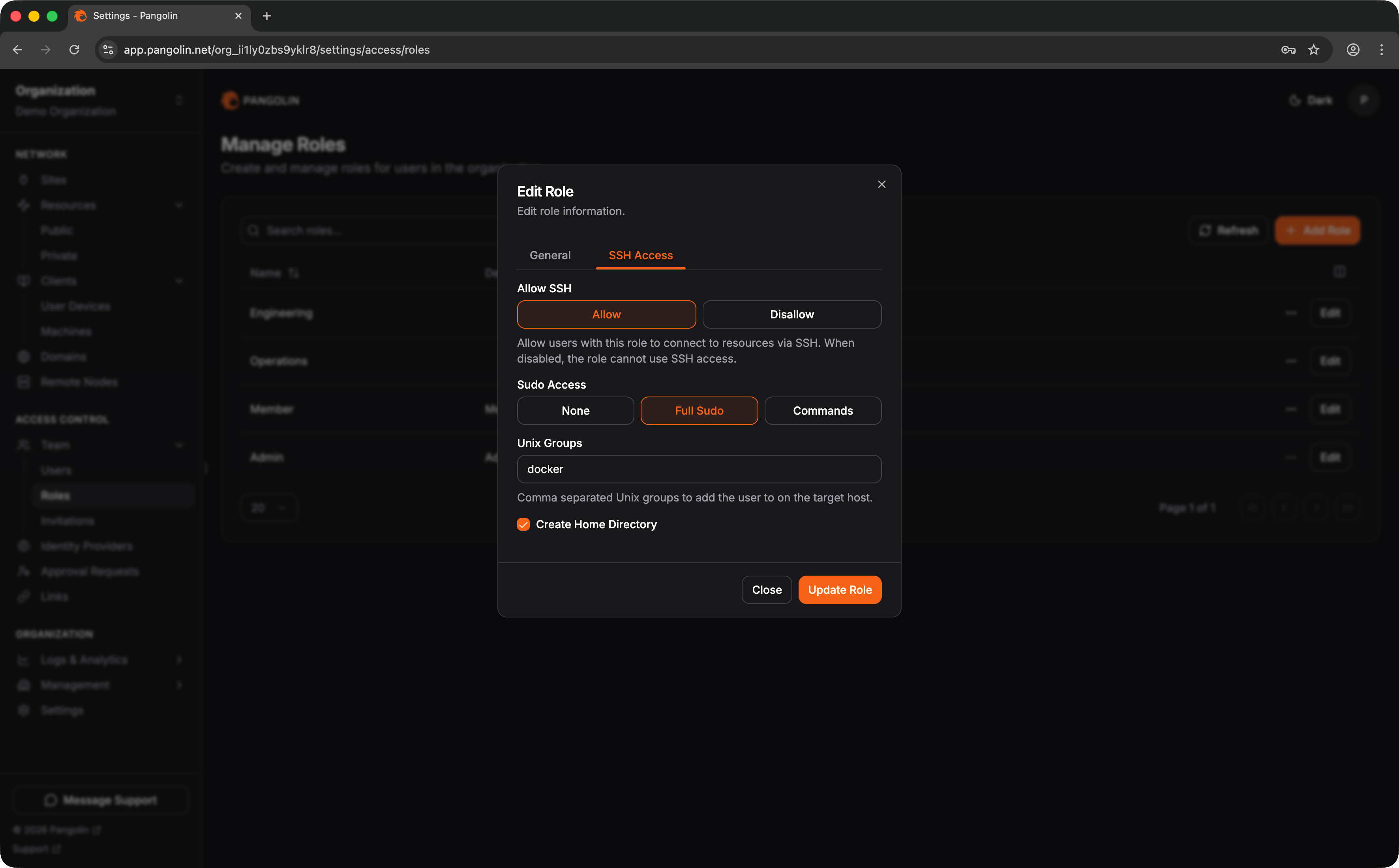Open a new browser tab

(x=266, y=16)
